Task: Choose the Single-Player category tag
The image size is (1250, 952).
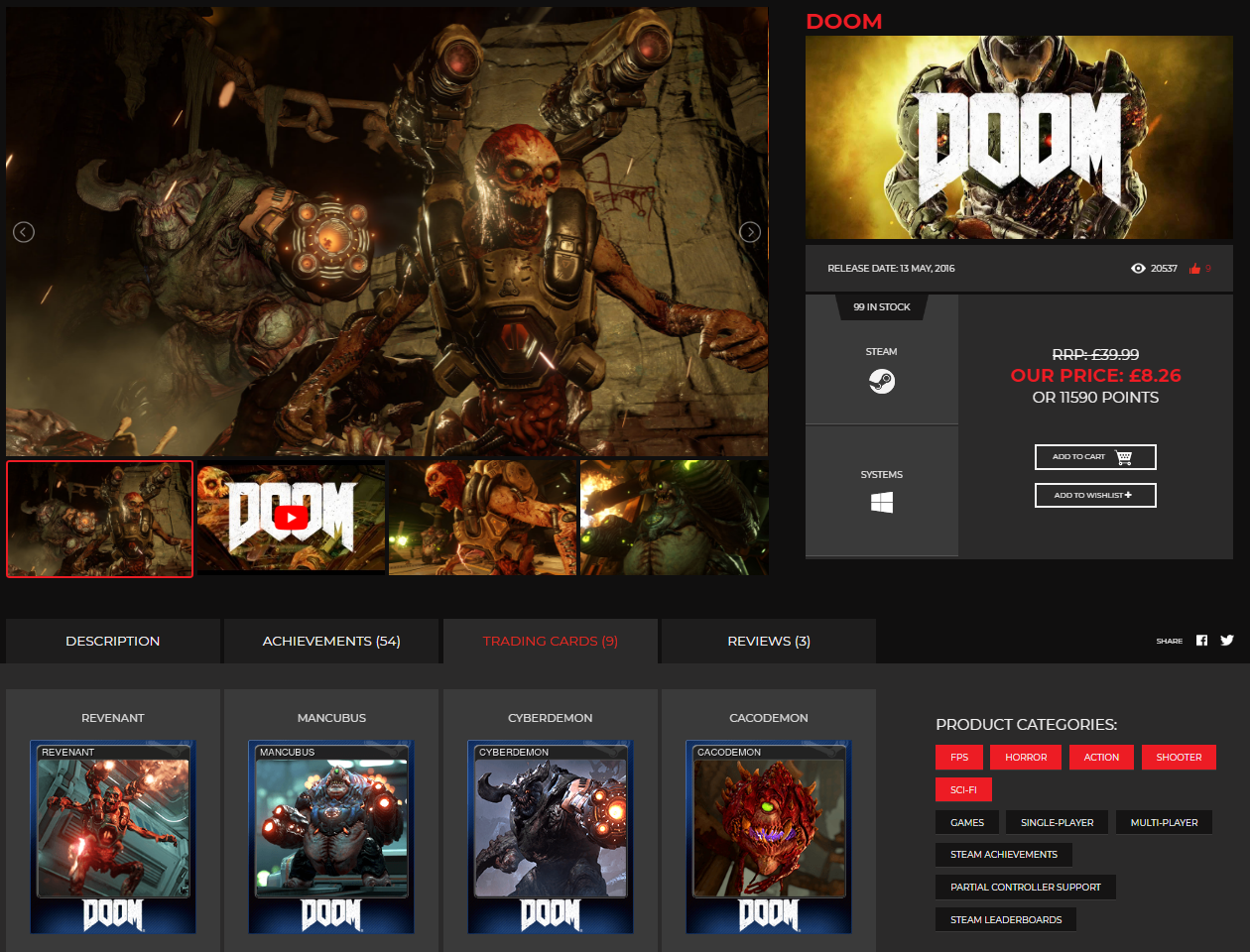Action: pyautogui.click(x=1058, y=822)
